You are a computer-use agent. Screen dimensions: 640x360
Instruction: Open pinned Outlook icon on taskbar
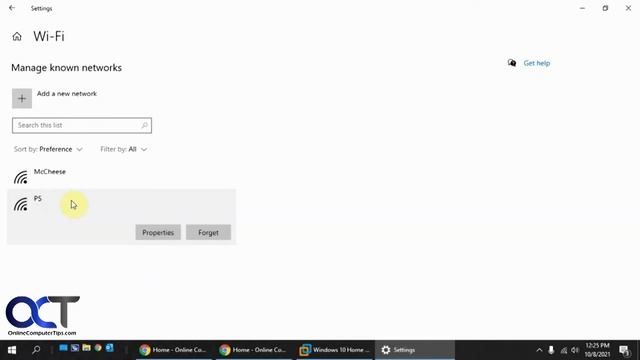coord(109,348)
